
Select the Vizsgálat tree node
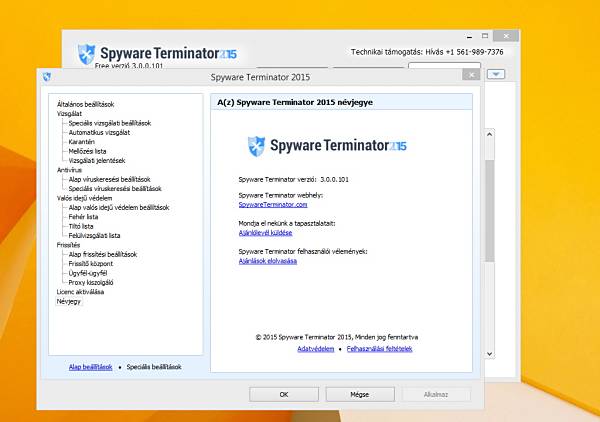(69, 114)
